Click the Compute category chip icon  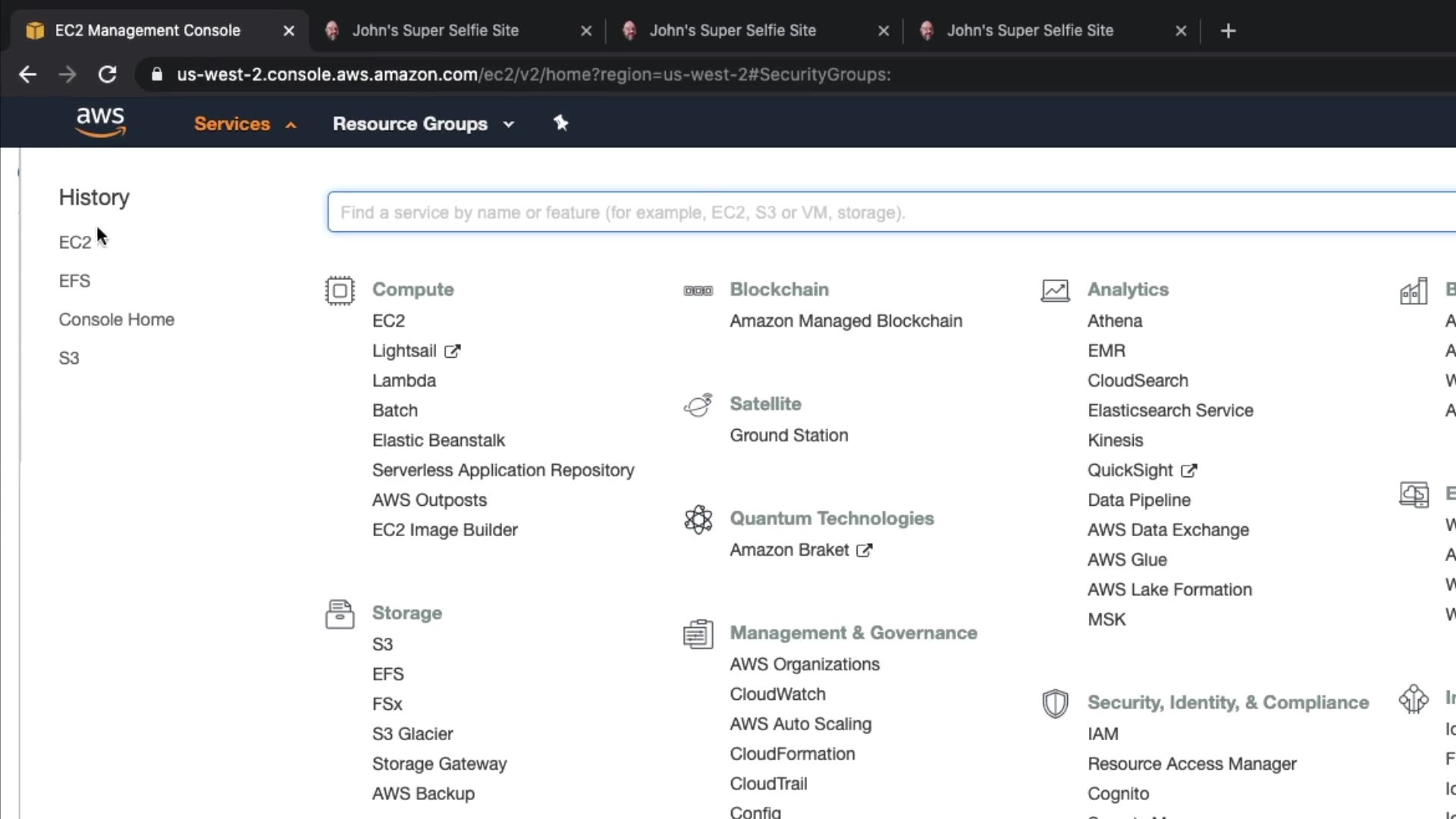tap(340, 290)
